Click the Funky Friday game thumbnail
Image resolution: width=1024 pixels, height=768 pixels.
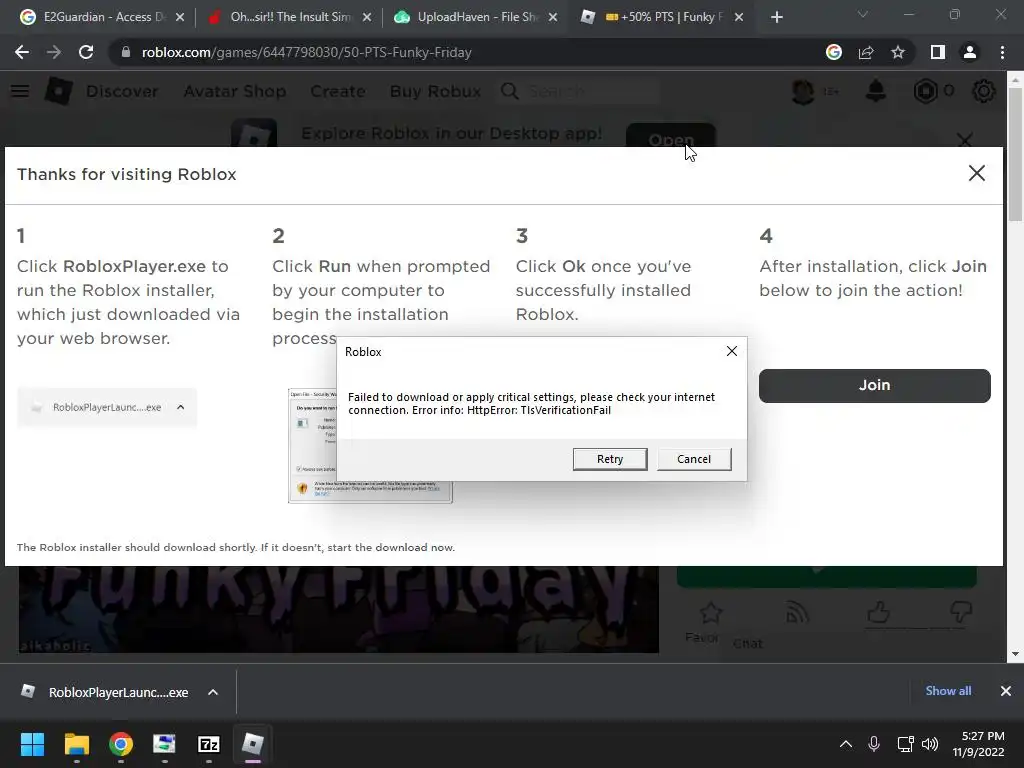tap(338, 609)
